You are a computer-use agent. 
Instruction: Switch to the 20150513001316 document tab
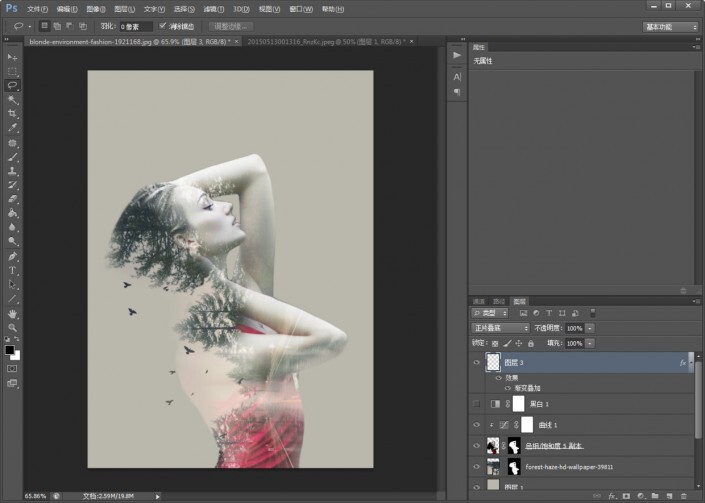[x=288, y=42]
